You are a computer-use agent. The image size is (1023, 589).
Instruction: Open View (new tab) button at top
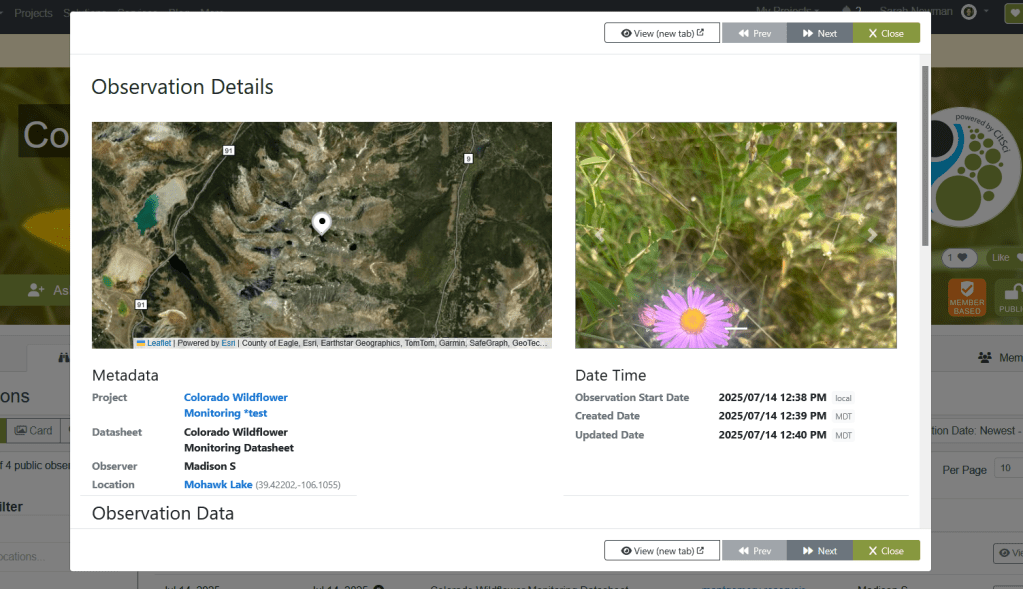pos(662,33)
